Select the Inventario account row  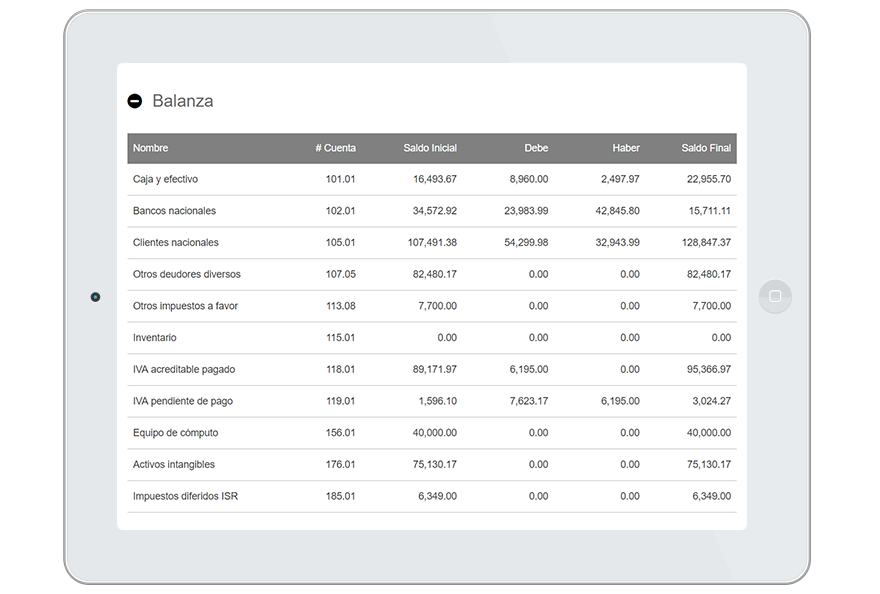[154, 338]
